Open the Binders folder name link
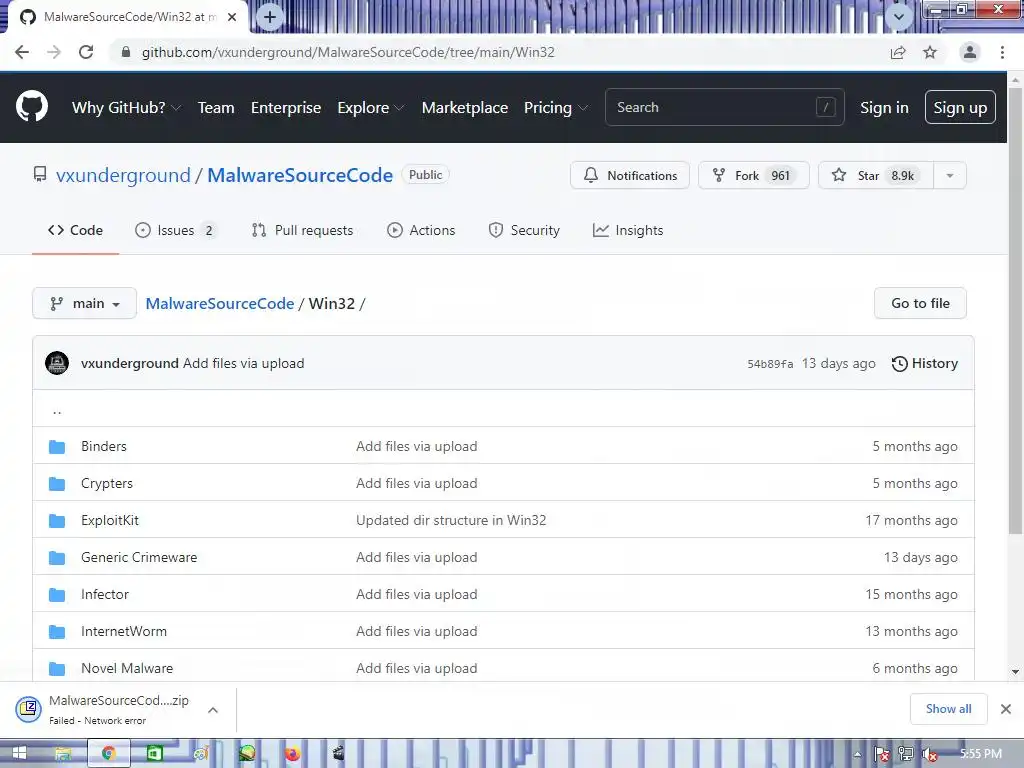The width and height of the screenshot is (1024, 768). [104, 447]
